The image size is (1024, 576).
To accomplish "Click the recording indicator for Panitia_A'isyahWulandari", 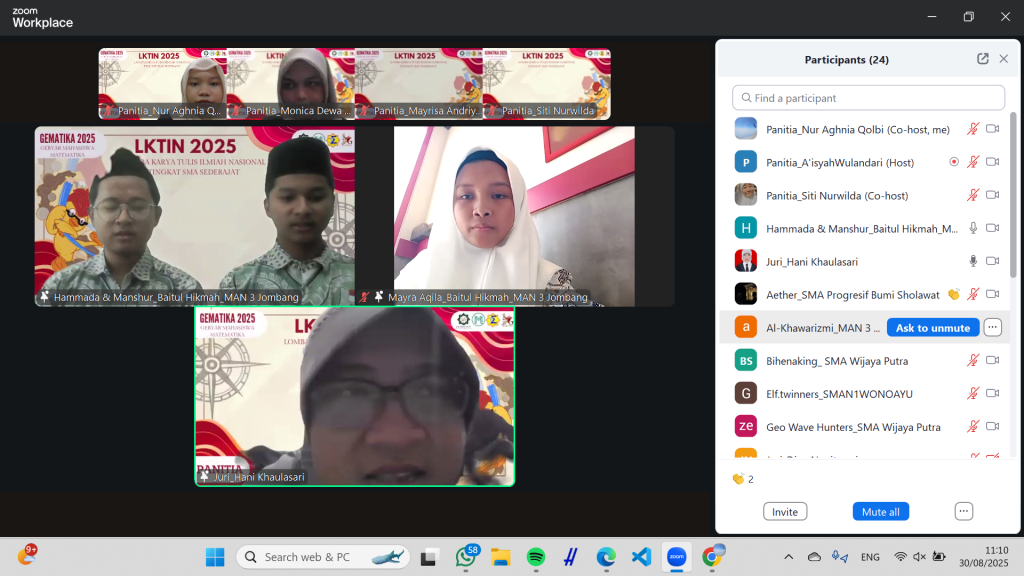I will pos(953,162).
